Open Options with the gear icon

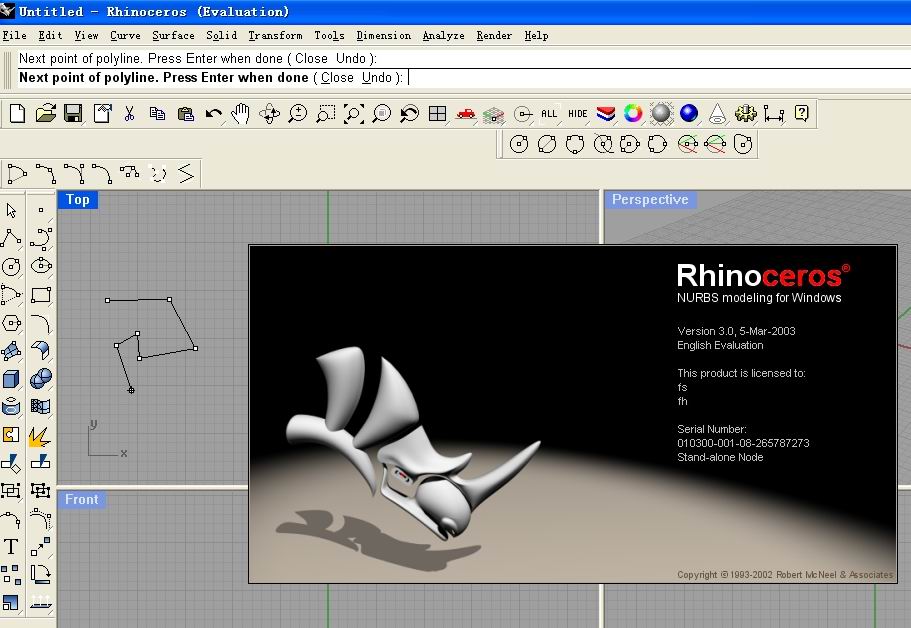tap(745, 113)
